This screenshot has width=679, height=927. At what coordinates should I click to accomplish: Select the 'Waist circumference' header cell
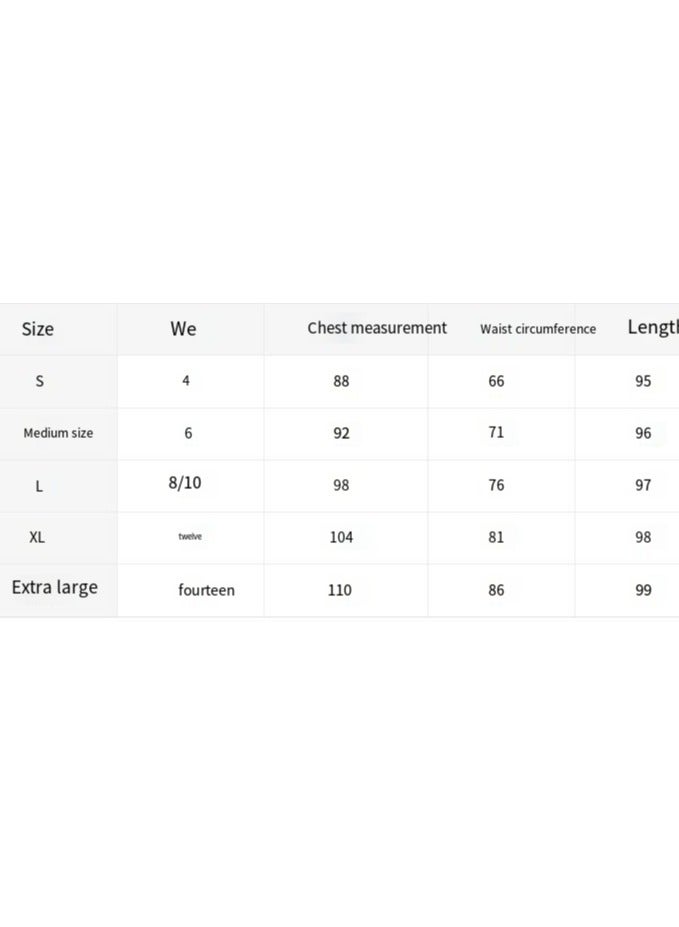pos(538,329)
